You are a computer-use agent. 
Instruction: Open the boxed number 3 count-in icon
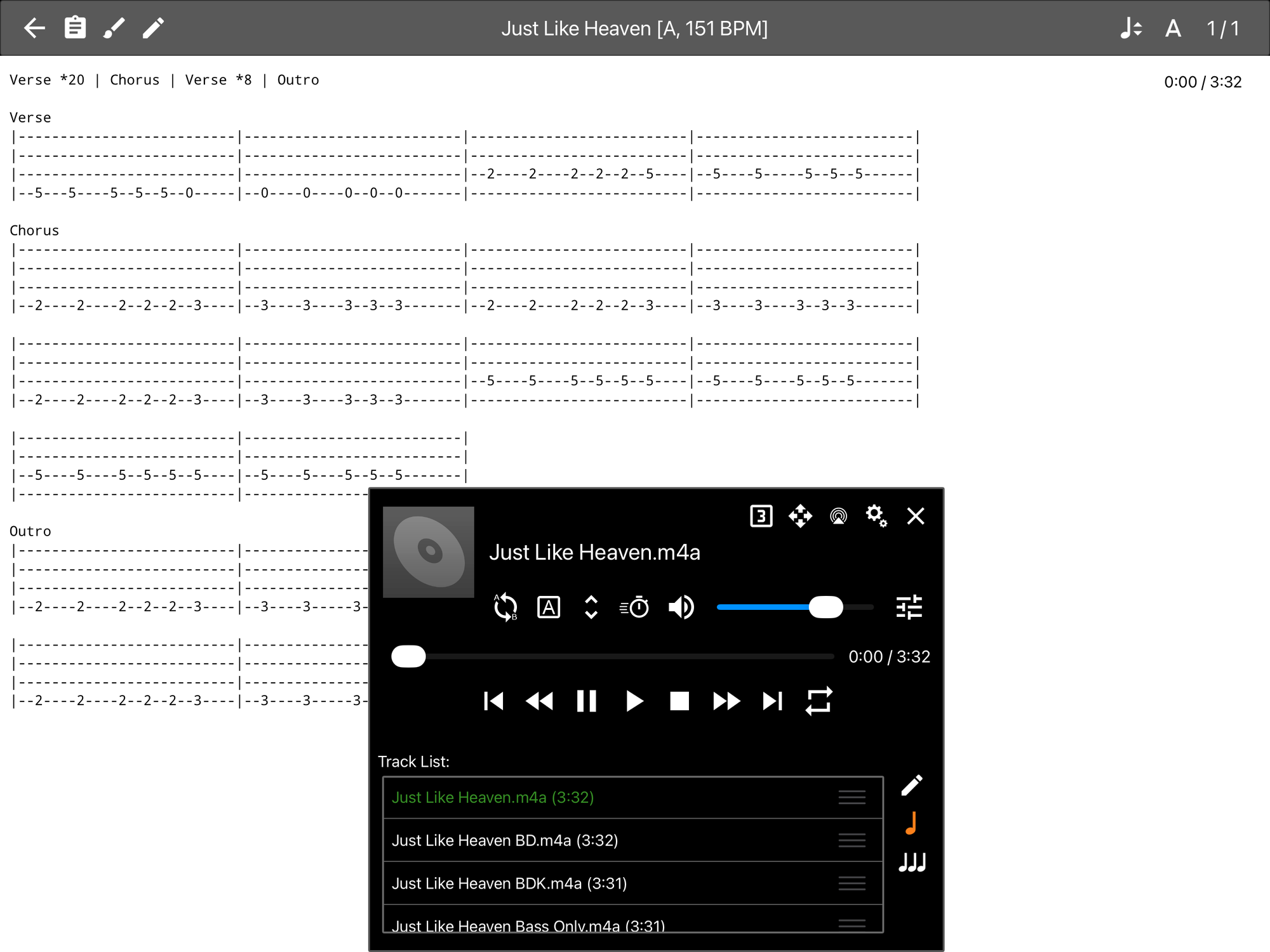click(x=761, y=516)
